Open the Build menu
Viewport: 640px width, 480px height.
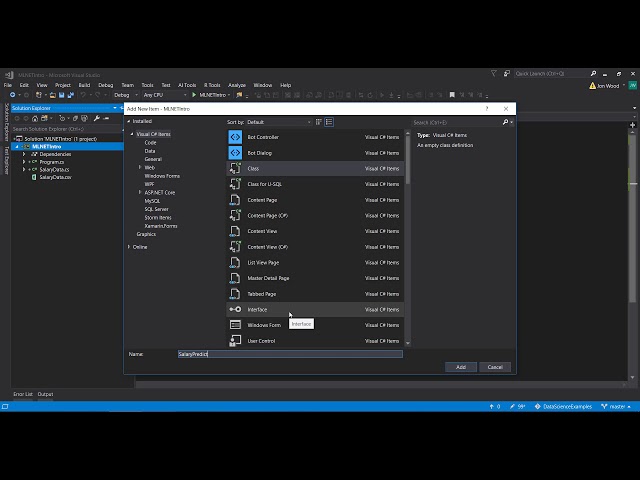tap(84, 85)
